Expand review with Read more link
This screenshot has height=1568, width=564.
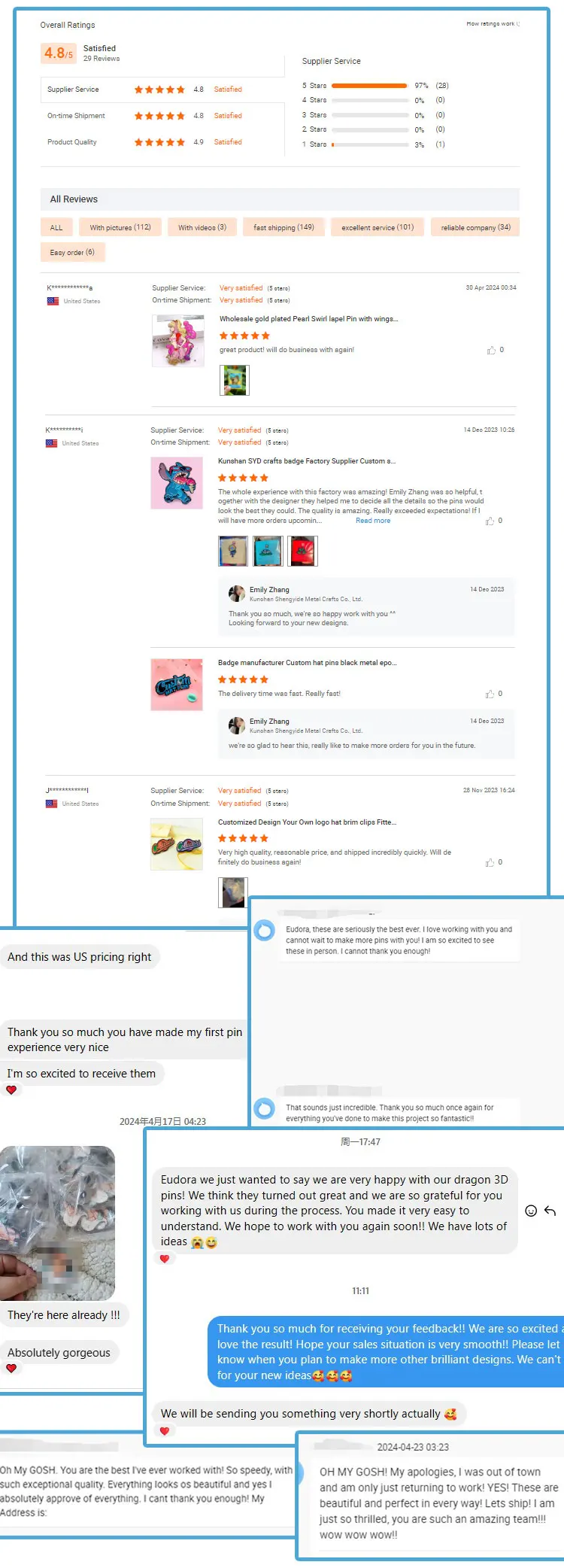coord(373,521)
